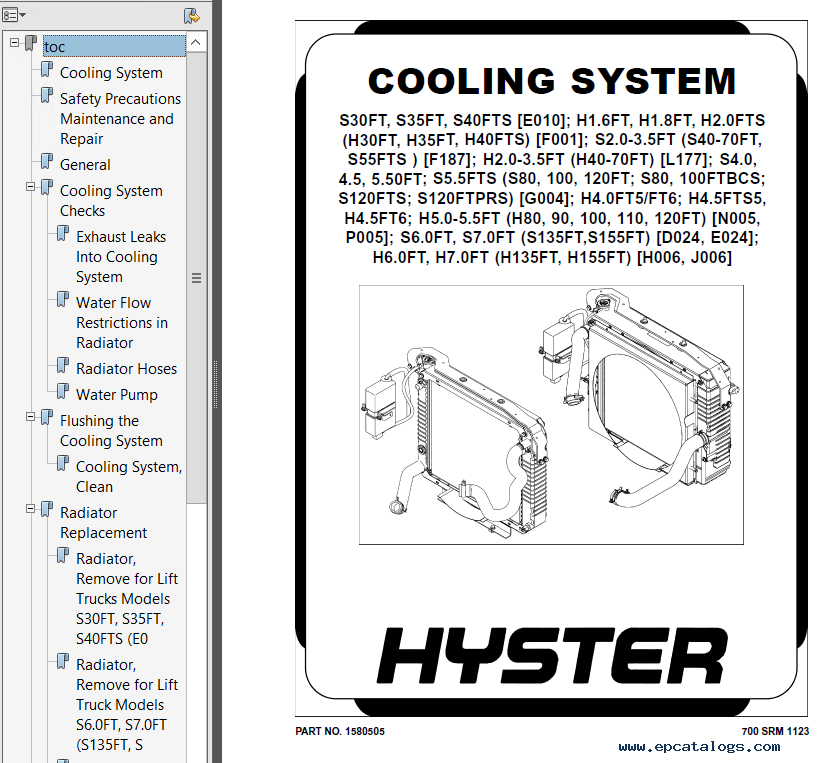831x763 pixels.
Task: Open Radiator Remove bookmark for S30FT models
Action: [127, 599]
